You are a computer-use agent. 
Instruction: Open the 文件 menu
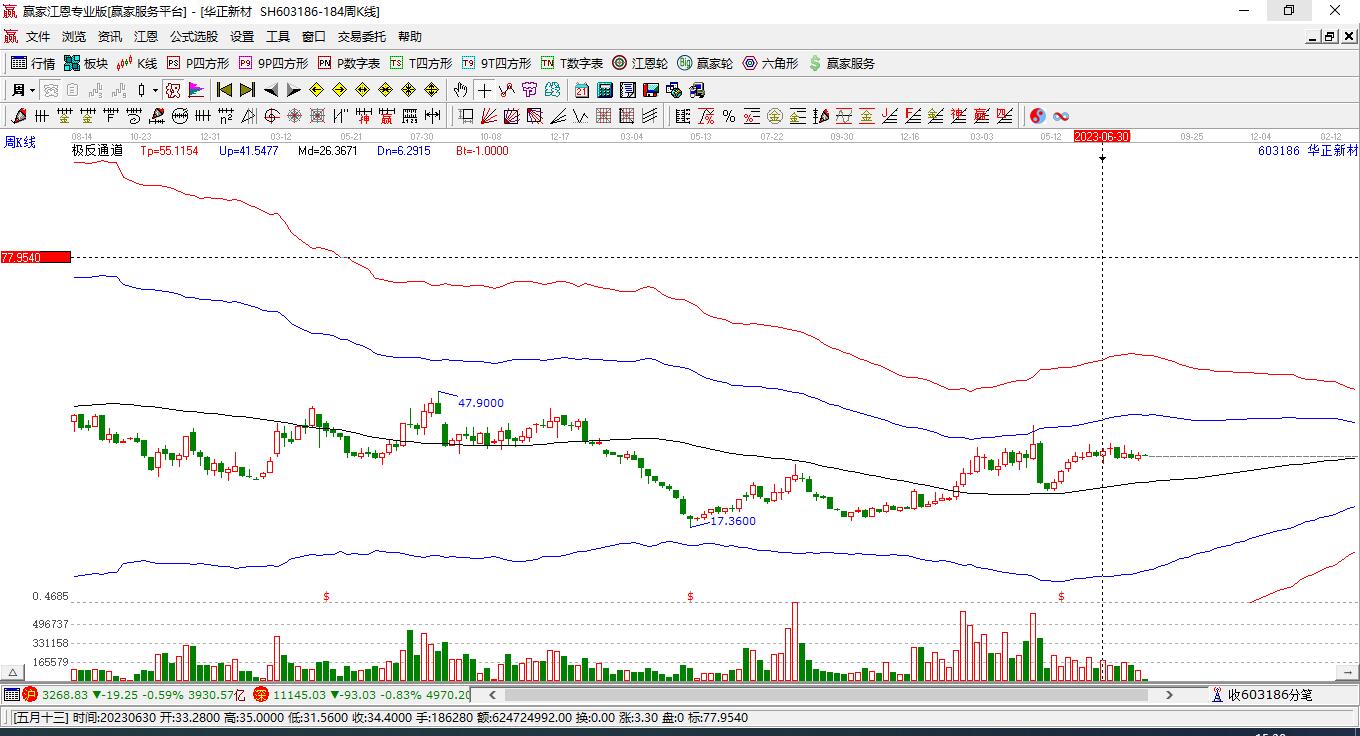coord(38,37)
